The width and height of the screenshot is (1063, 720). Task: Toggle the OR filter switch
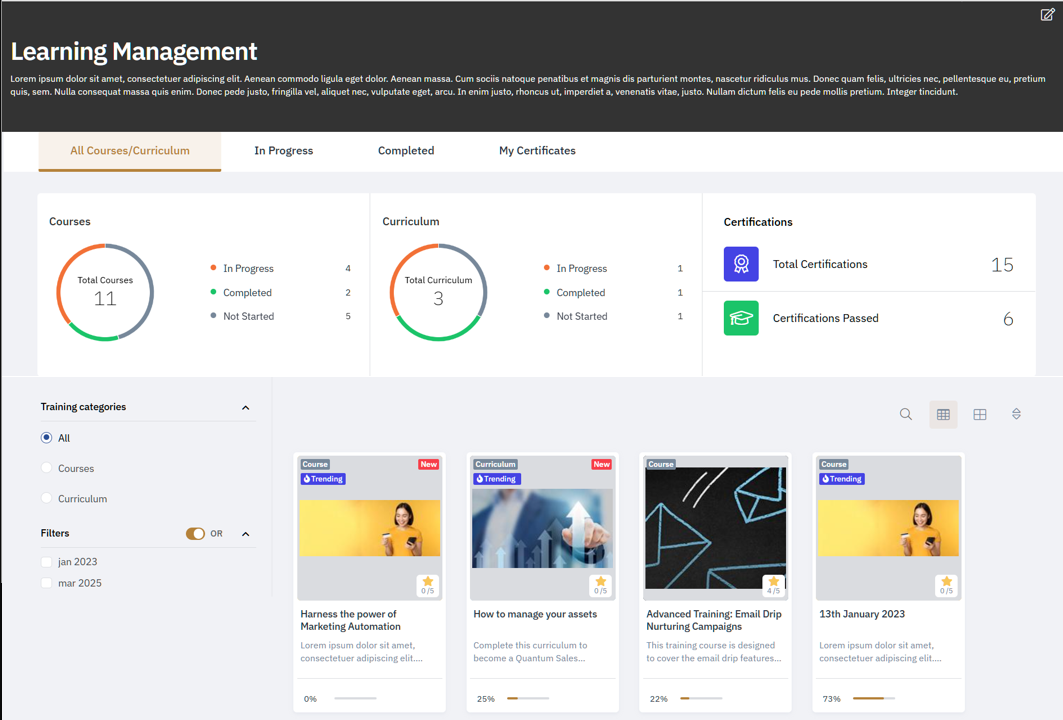point(195,534)
